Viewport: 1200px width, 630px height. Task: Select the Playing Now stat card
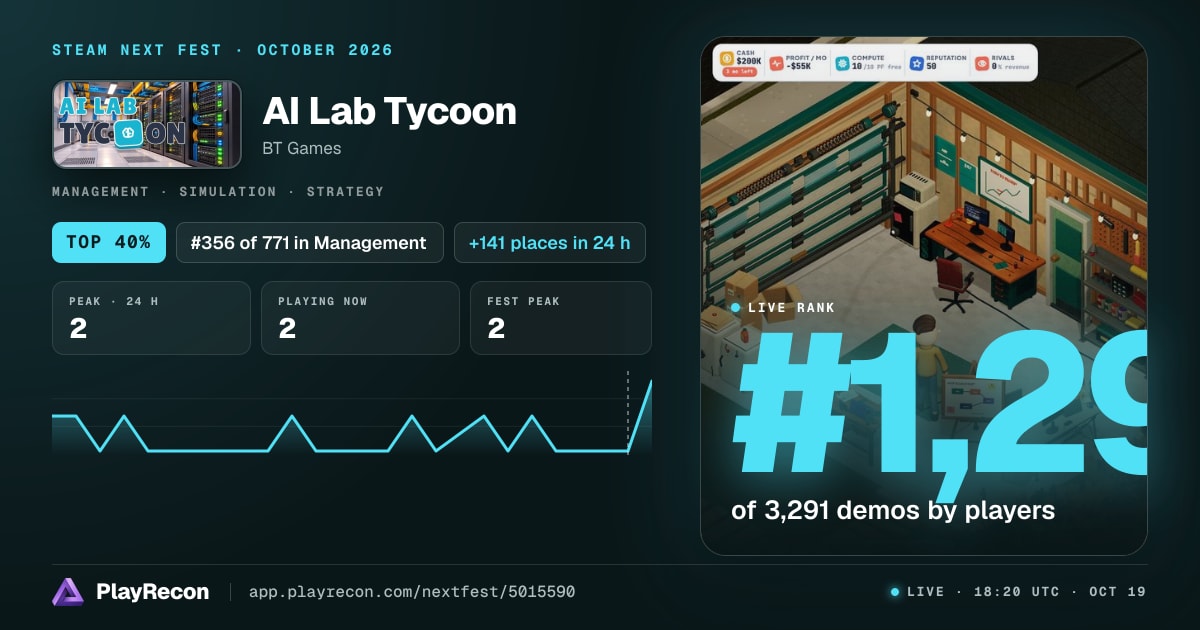tap(360, 318)
